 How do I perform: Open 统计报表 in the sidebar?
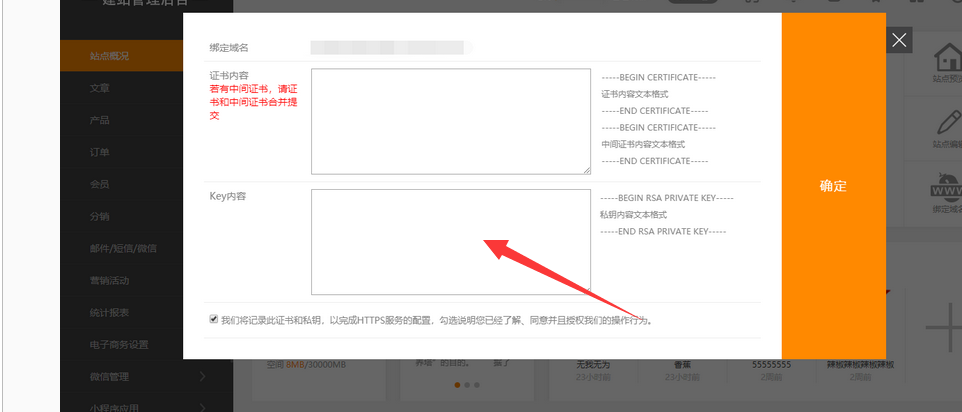click(x=109, y=313)
